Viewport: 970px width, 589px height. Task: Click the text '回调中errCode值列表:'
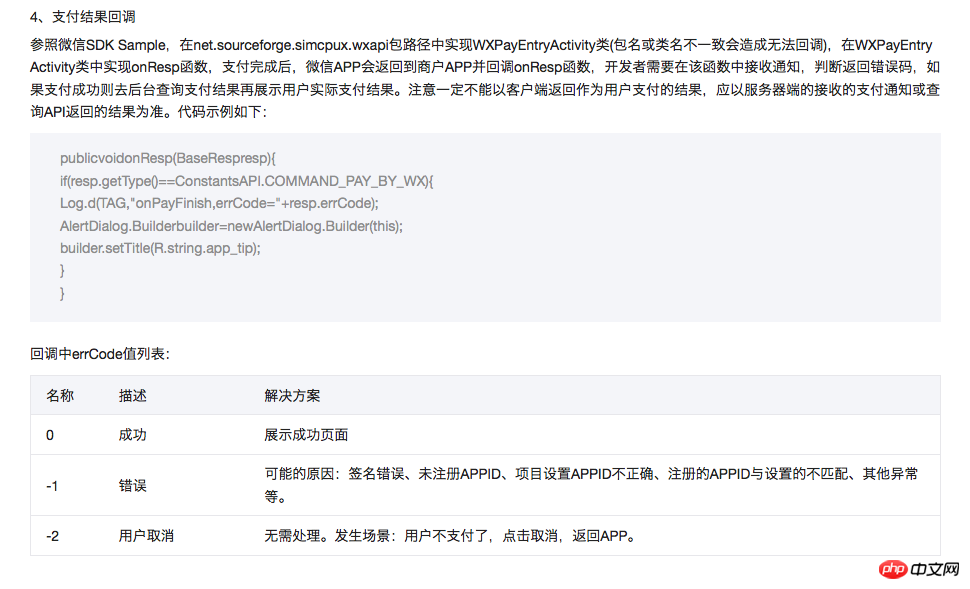coord(100,354)
